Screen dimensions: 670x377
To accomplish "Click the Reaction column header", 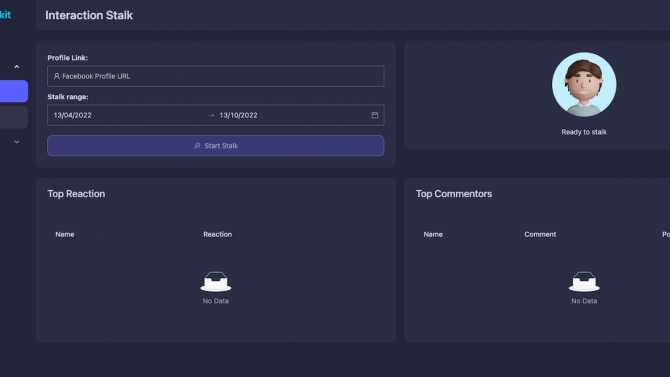I will click(x=217, y=234).
